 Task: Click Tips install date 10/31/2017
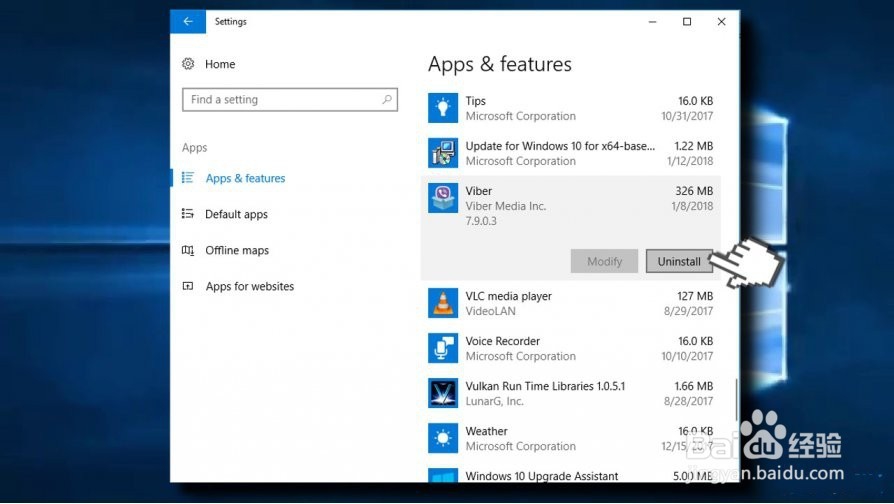(x=687, y=116)
